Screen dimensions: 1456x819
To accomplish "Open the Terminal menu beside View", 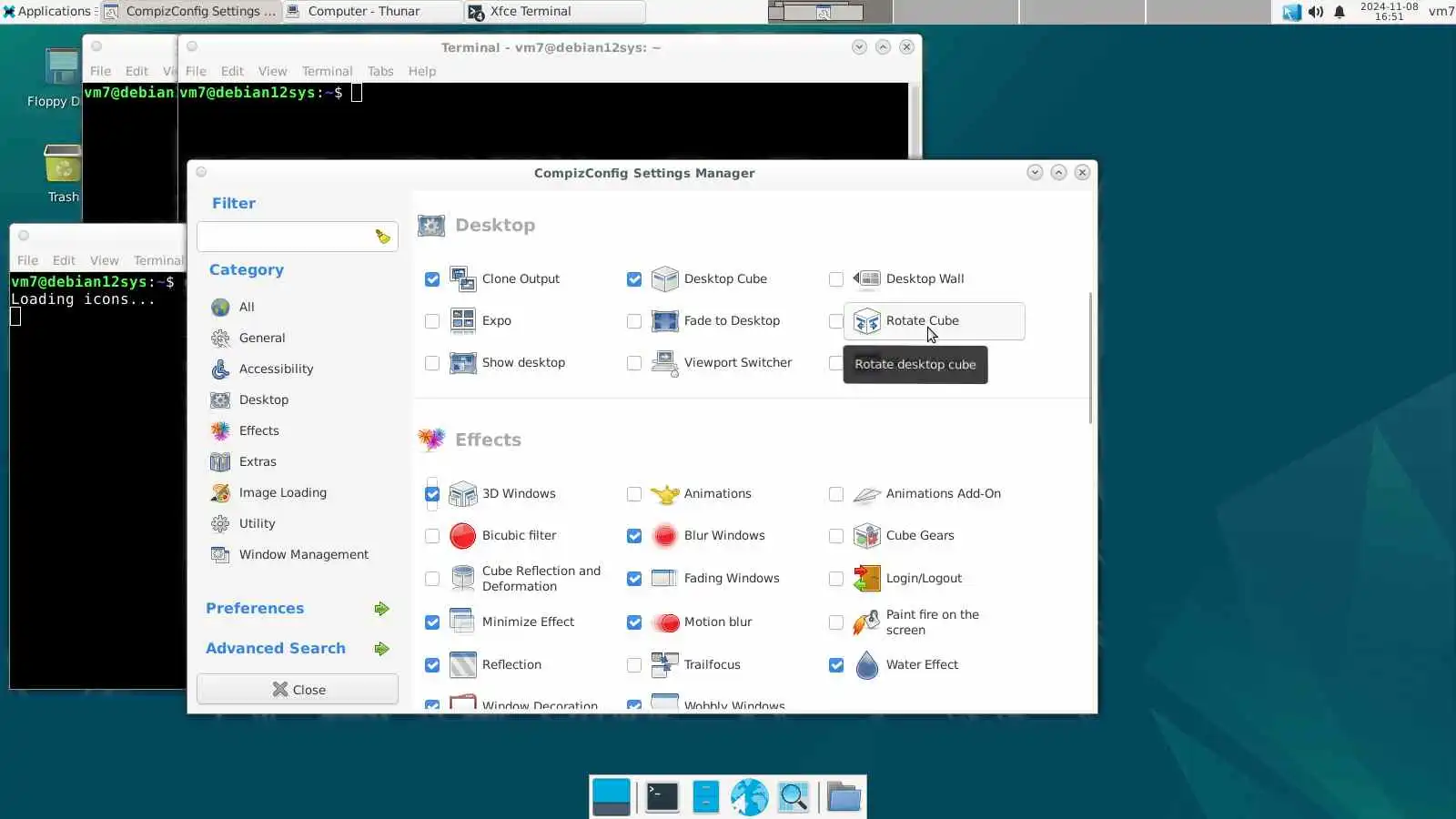I will [x=327, y=71].
